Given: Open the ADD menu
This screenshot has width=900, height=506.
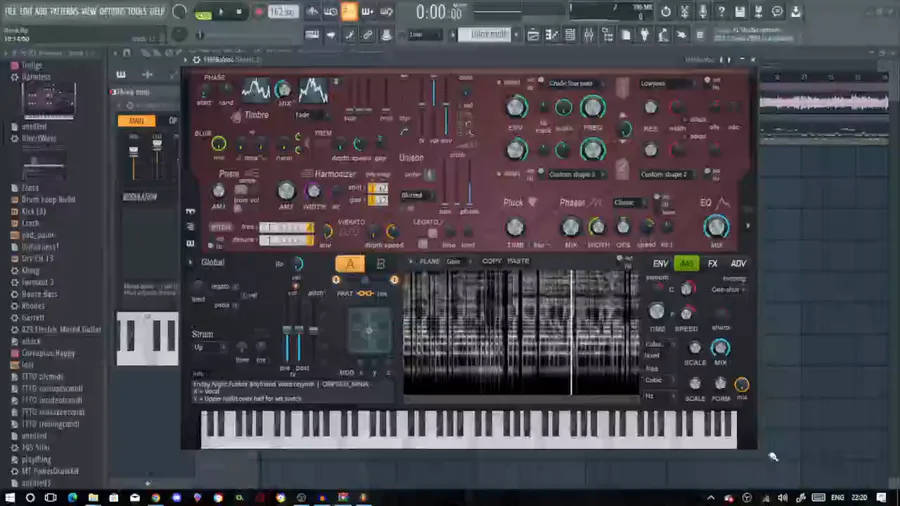Looking at the screenshot, I should (x=41, y=11).
